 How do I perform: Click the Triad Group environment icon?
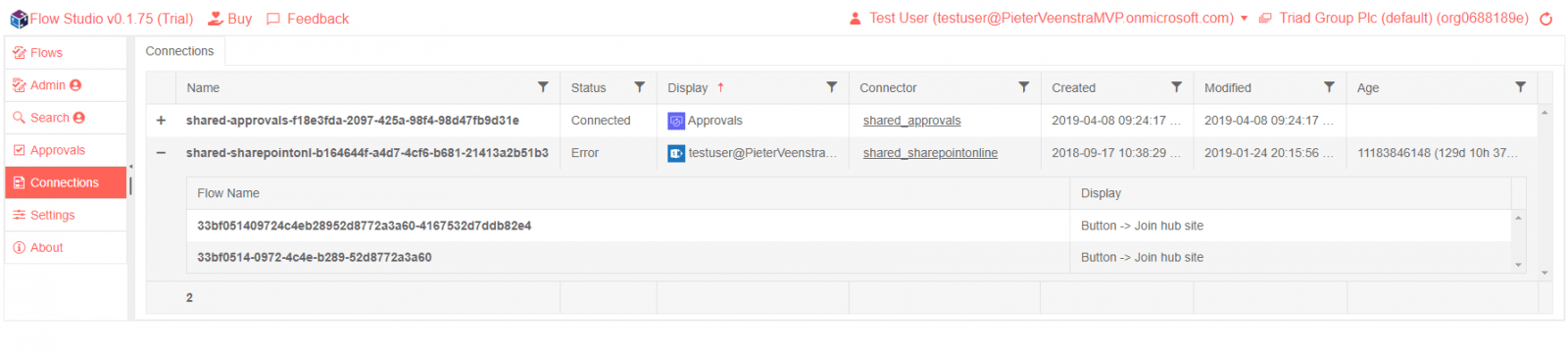pyautogui.click(x=1265, y=18)
